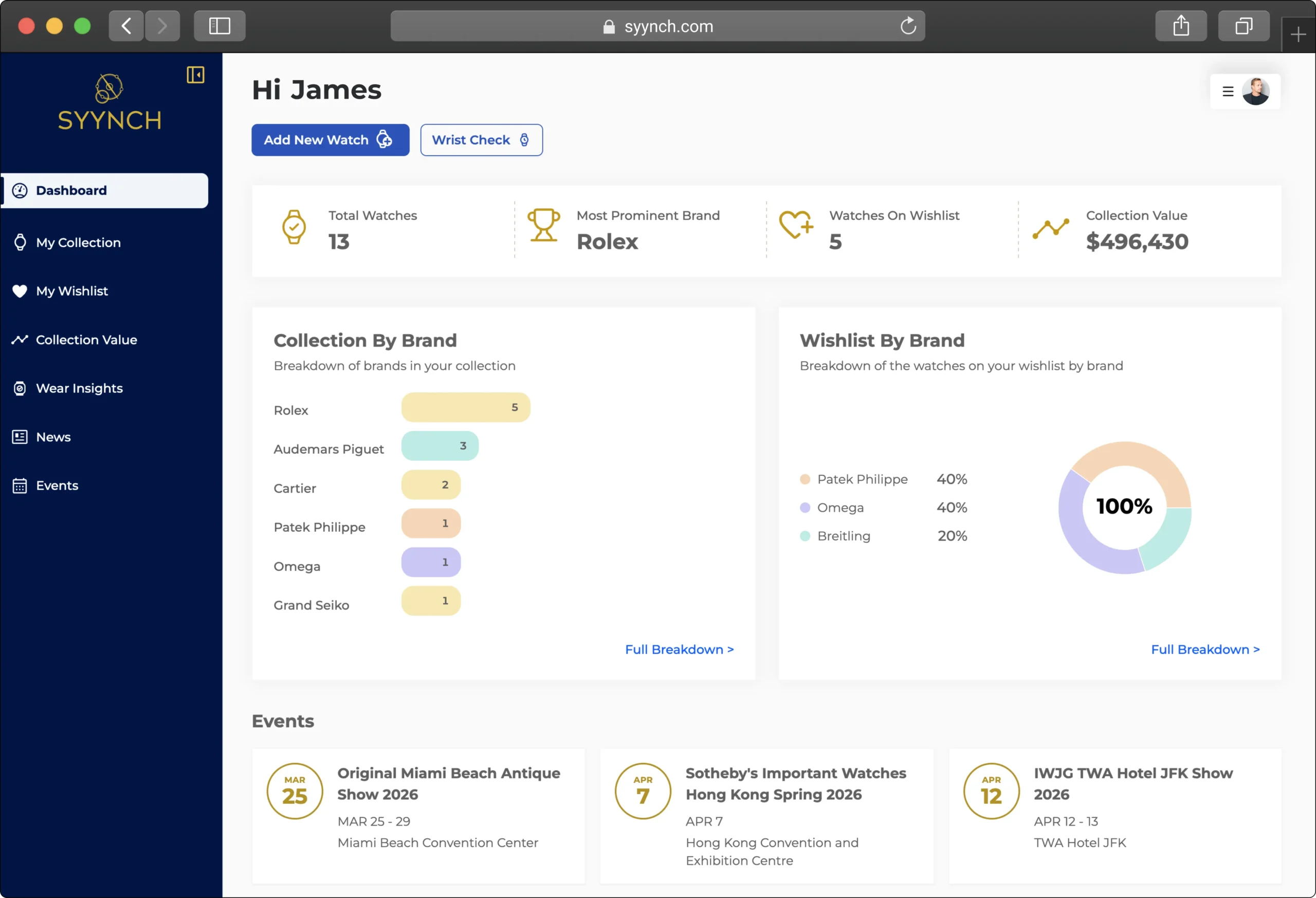Click the syynch.com address bar
Viewport: 1316px width, 898px height.
tap(657, 26)
